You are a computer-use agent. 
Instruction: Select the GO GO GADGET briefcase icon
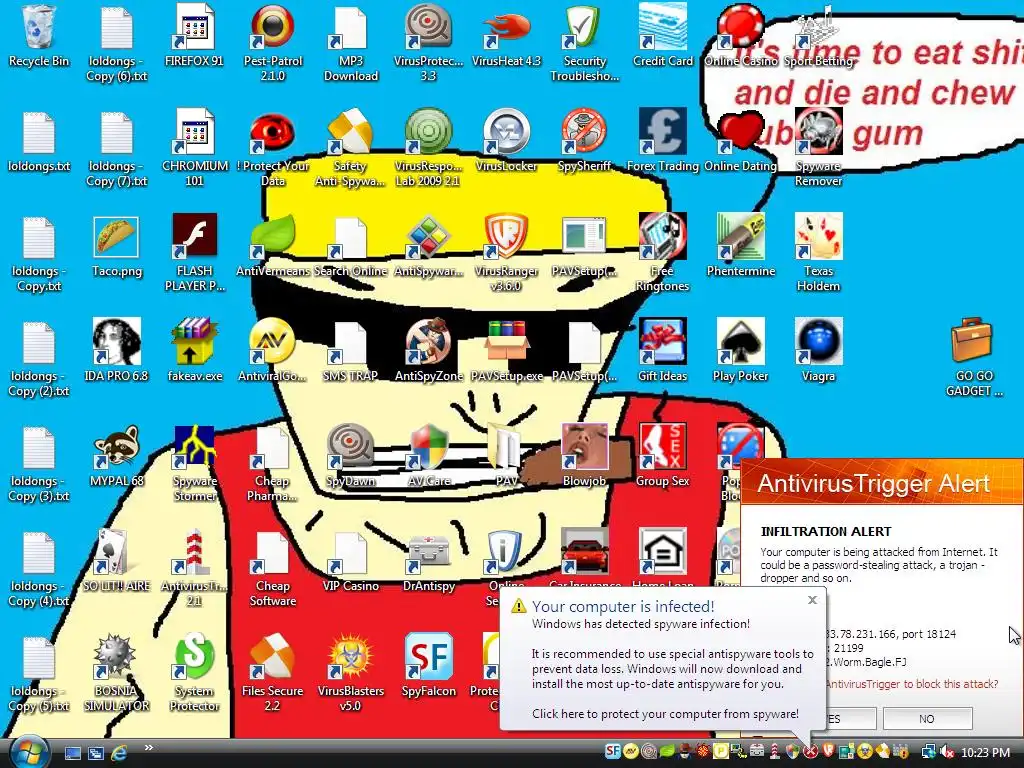coord(972,340)
